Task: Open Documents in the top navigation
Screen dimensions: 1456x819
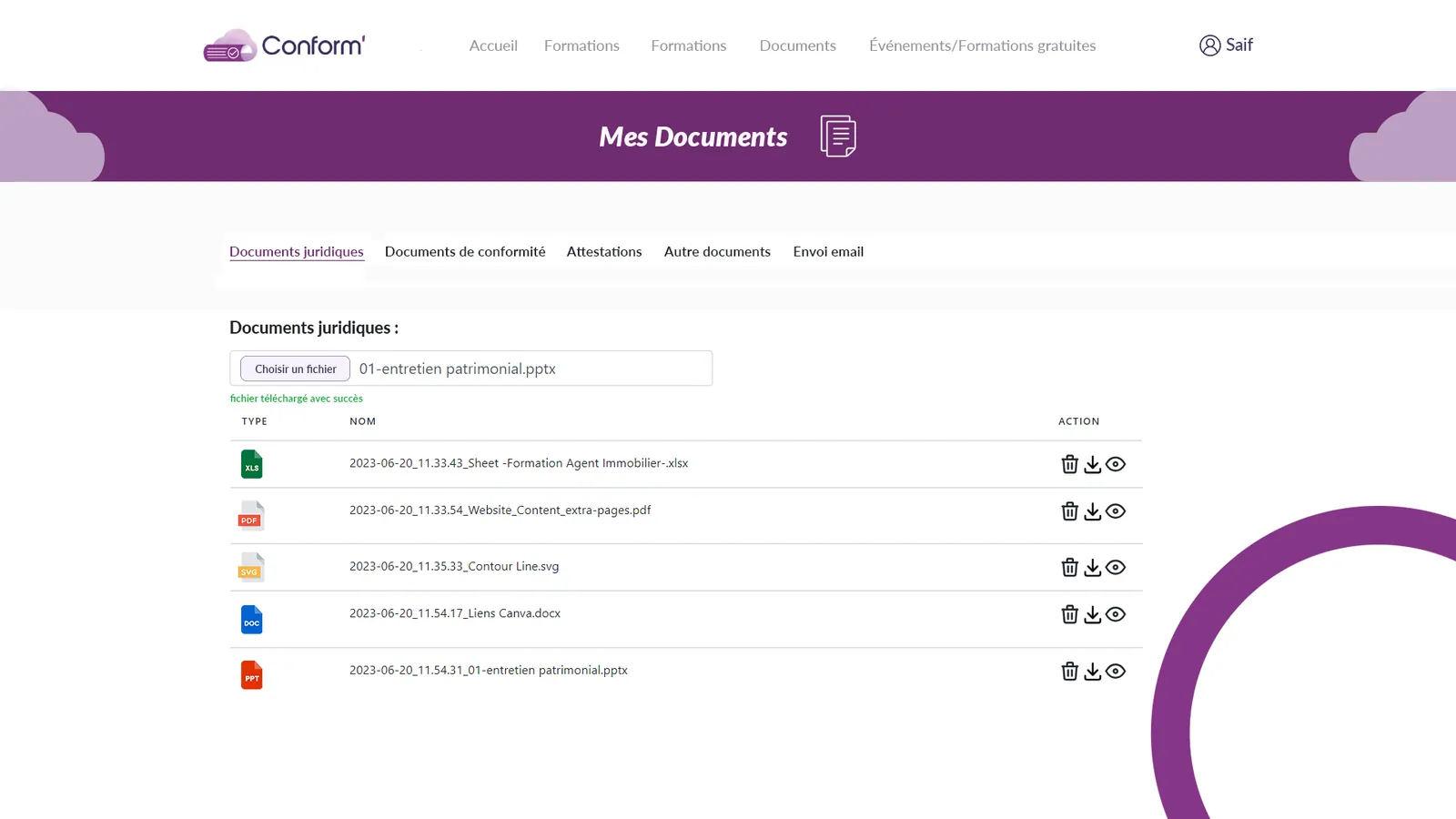Action: 798,45
